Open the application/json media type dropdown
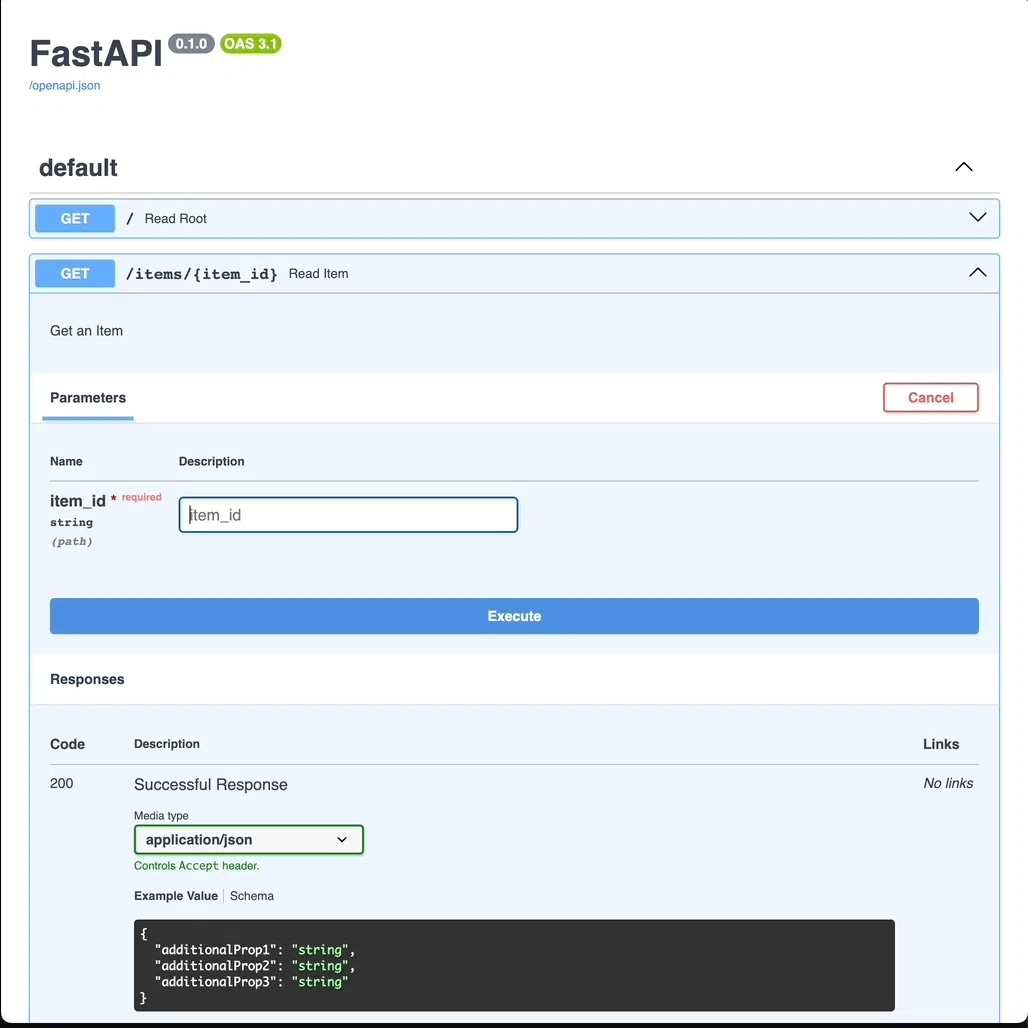 (248, 839)
